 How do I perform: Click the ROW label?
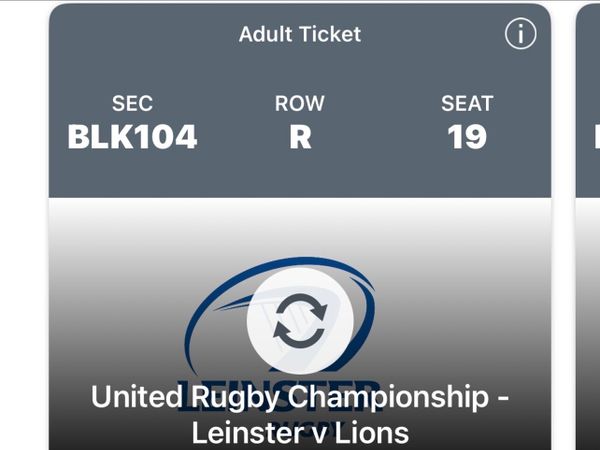[300, 104]
